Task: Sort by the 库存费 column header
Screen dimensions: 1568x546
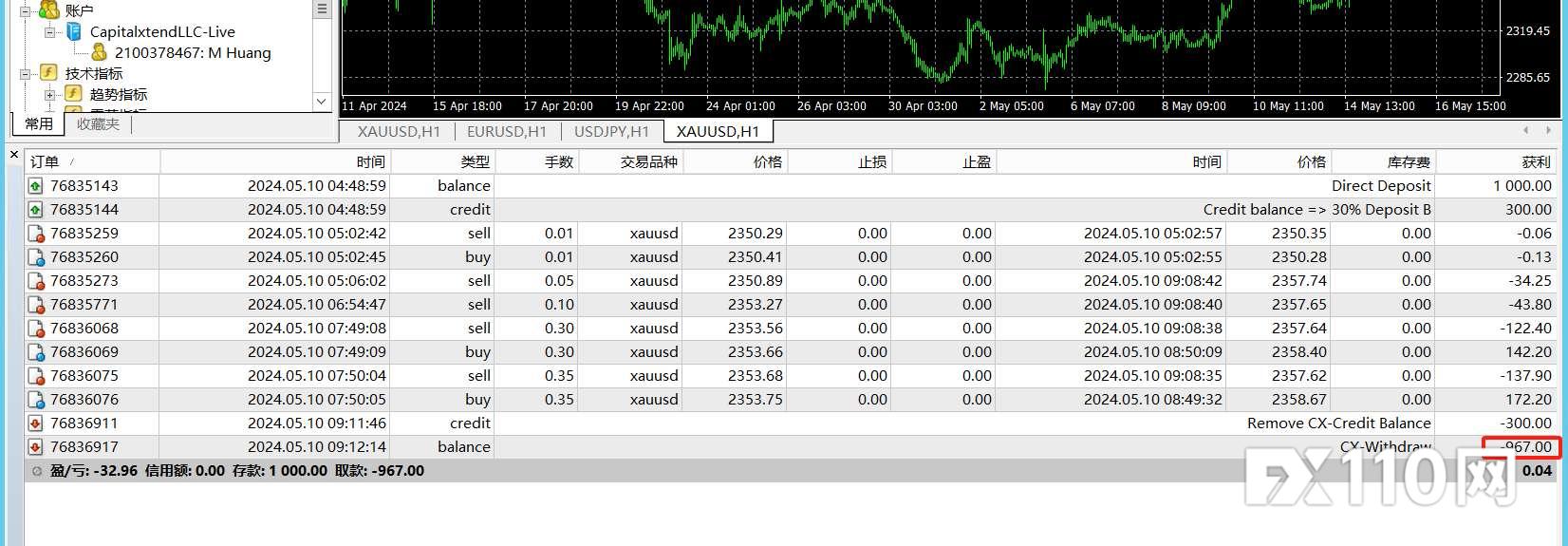Action: tap(1382, 162)
